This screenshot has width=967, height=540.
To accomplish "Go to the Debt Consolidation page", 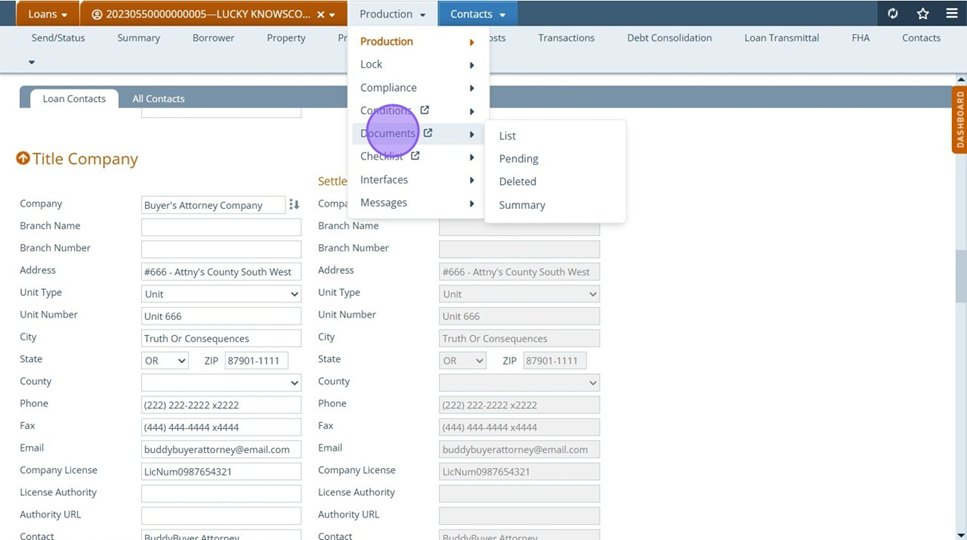I will tap(669, 38).
